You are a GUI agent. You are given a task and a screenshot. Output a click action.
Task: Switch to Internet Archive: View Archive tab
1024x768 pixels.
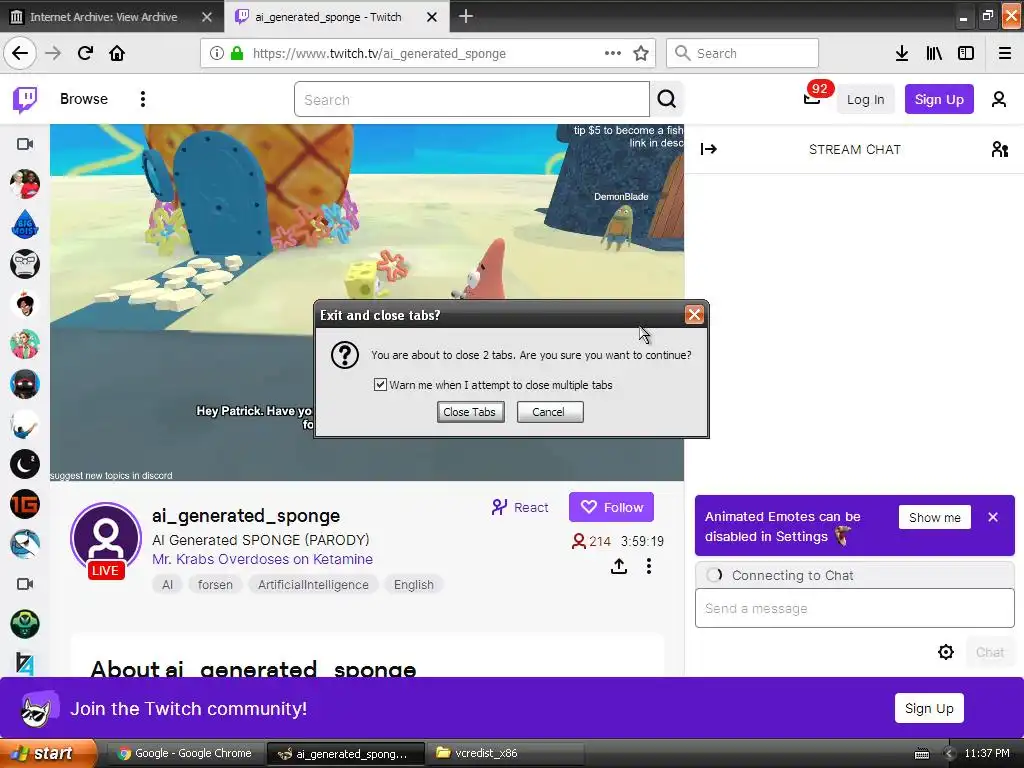[x=103, y=17]
